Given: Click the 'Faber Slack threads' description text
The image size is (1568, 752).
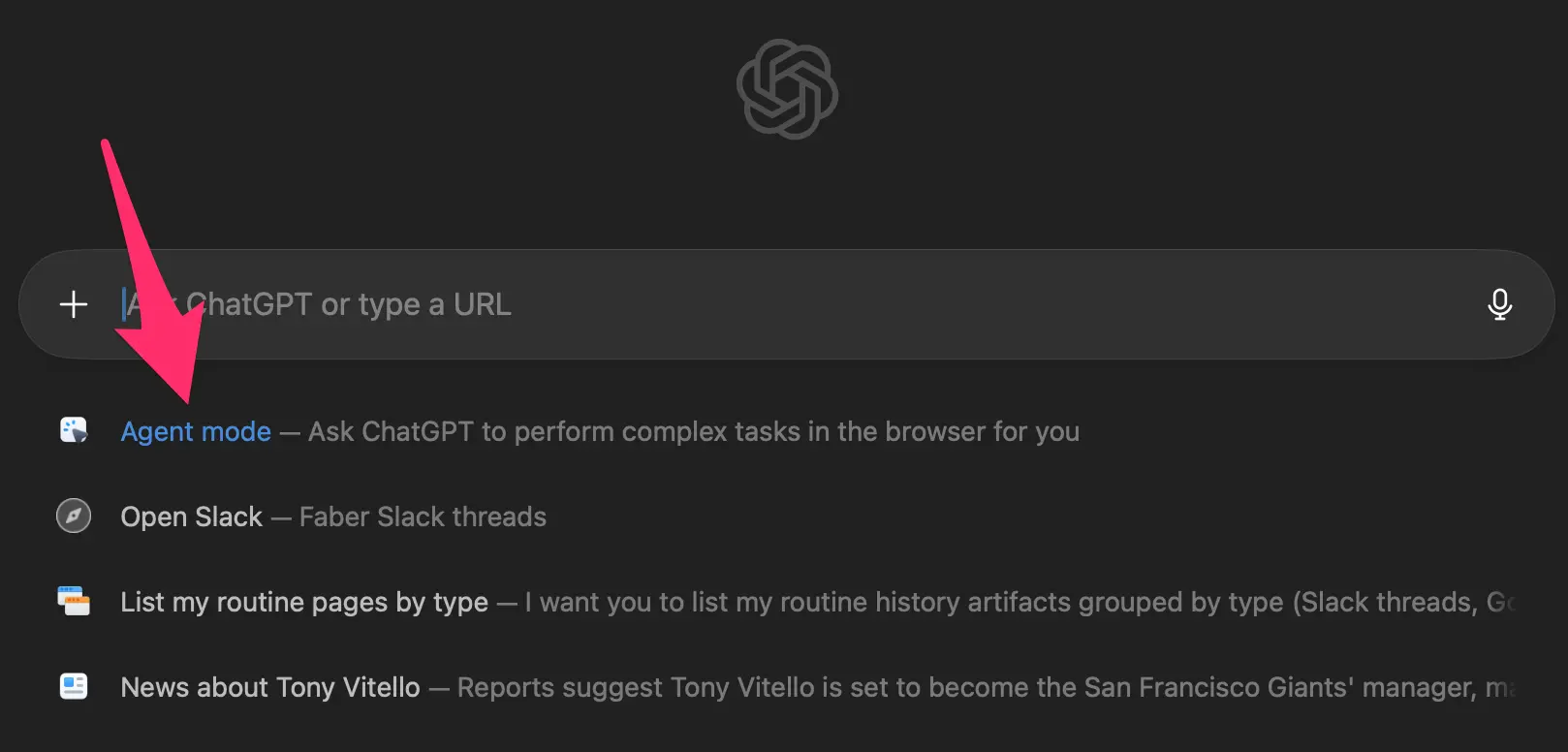Looking at the screenshot, I should (x=423, y=517).
